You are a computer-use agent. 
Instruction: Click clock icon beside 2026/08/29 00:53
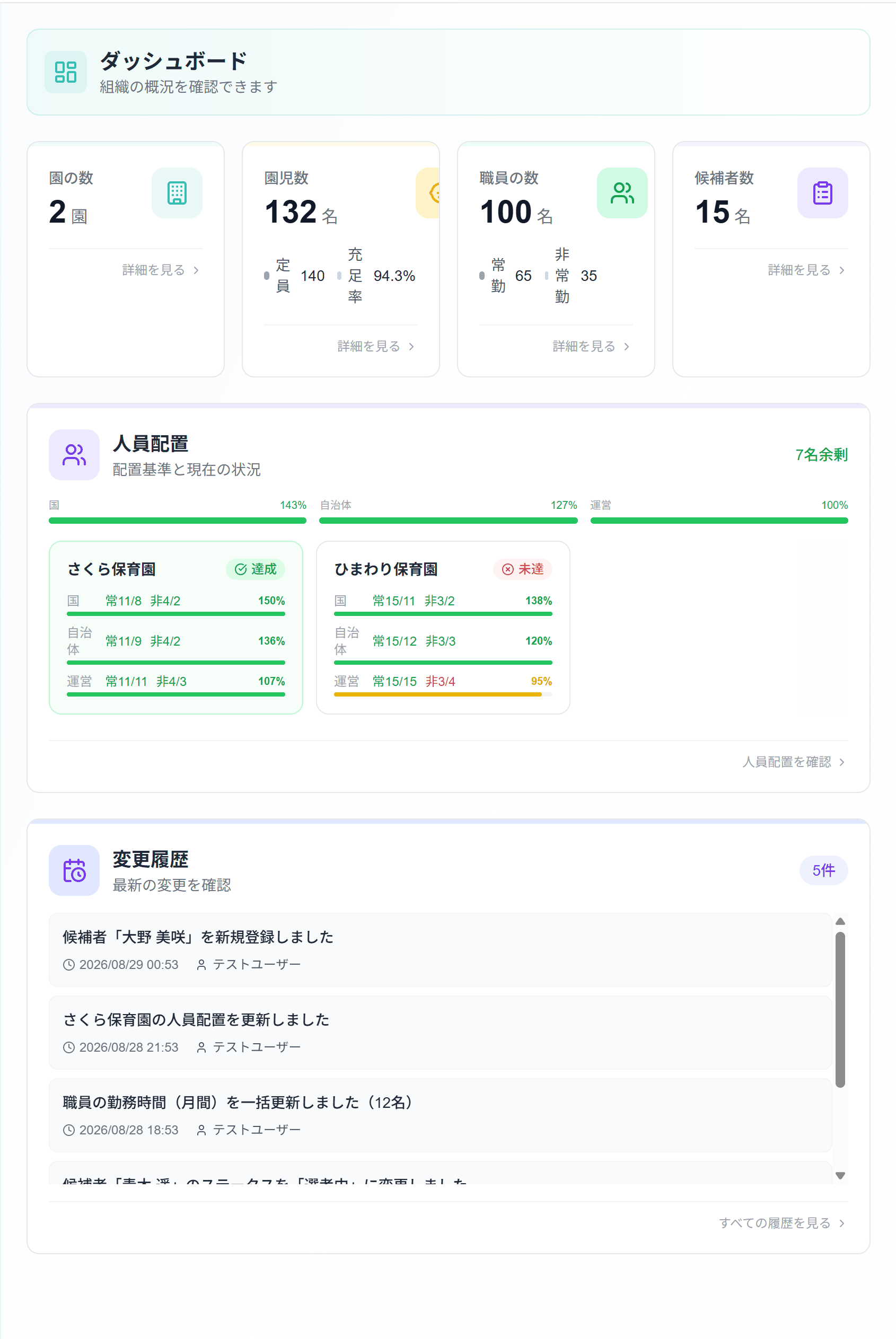tap(68, 965)
